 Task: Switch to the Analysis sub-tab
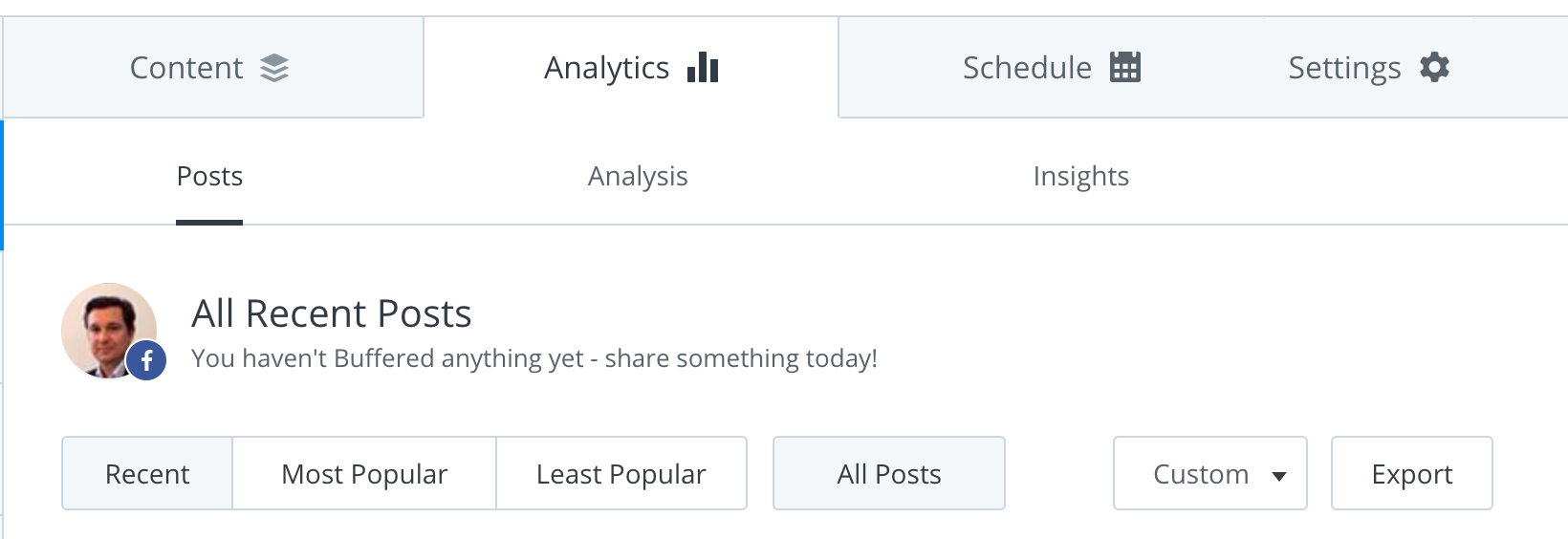[x=638, y=176]
